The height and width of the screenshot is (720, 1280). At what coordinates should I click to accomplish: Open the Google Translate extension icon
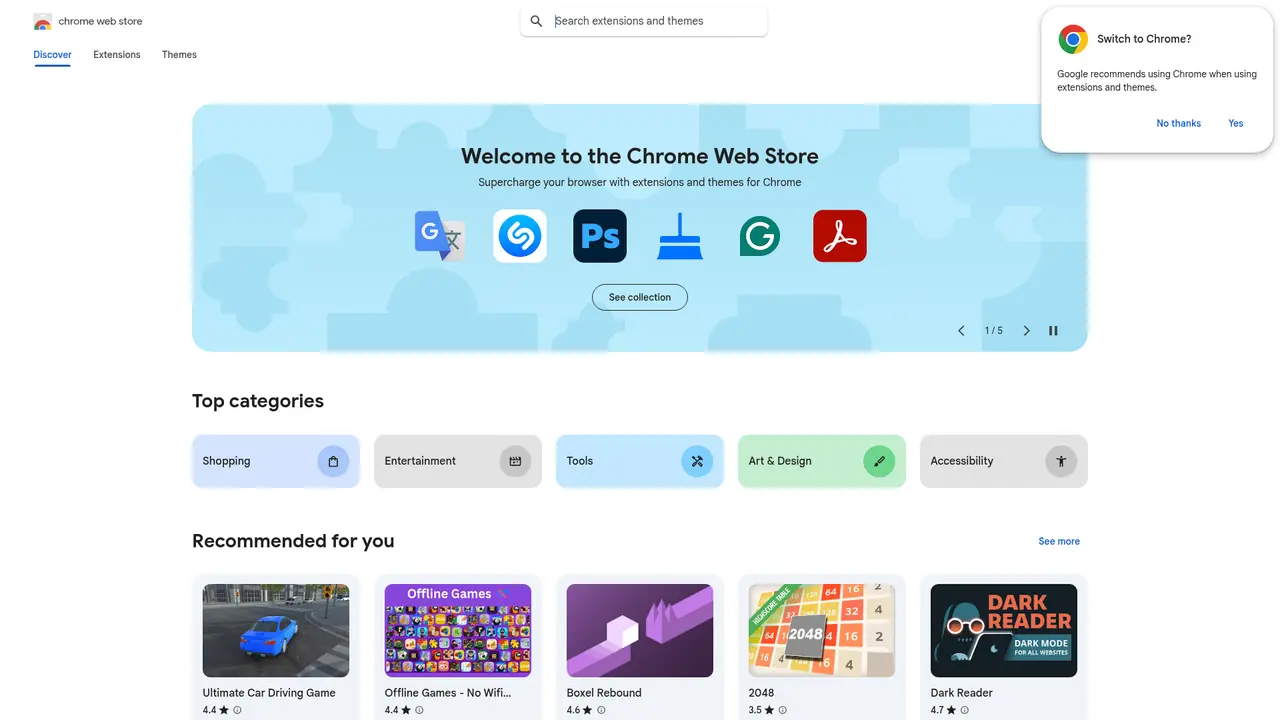(440, 236)
